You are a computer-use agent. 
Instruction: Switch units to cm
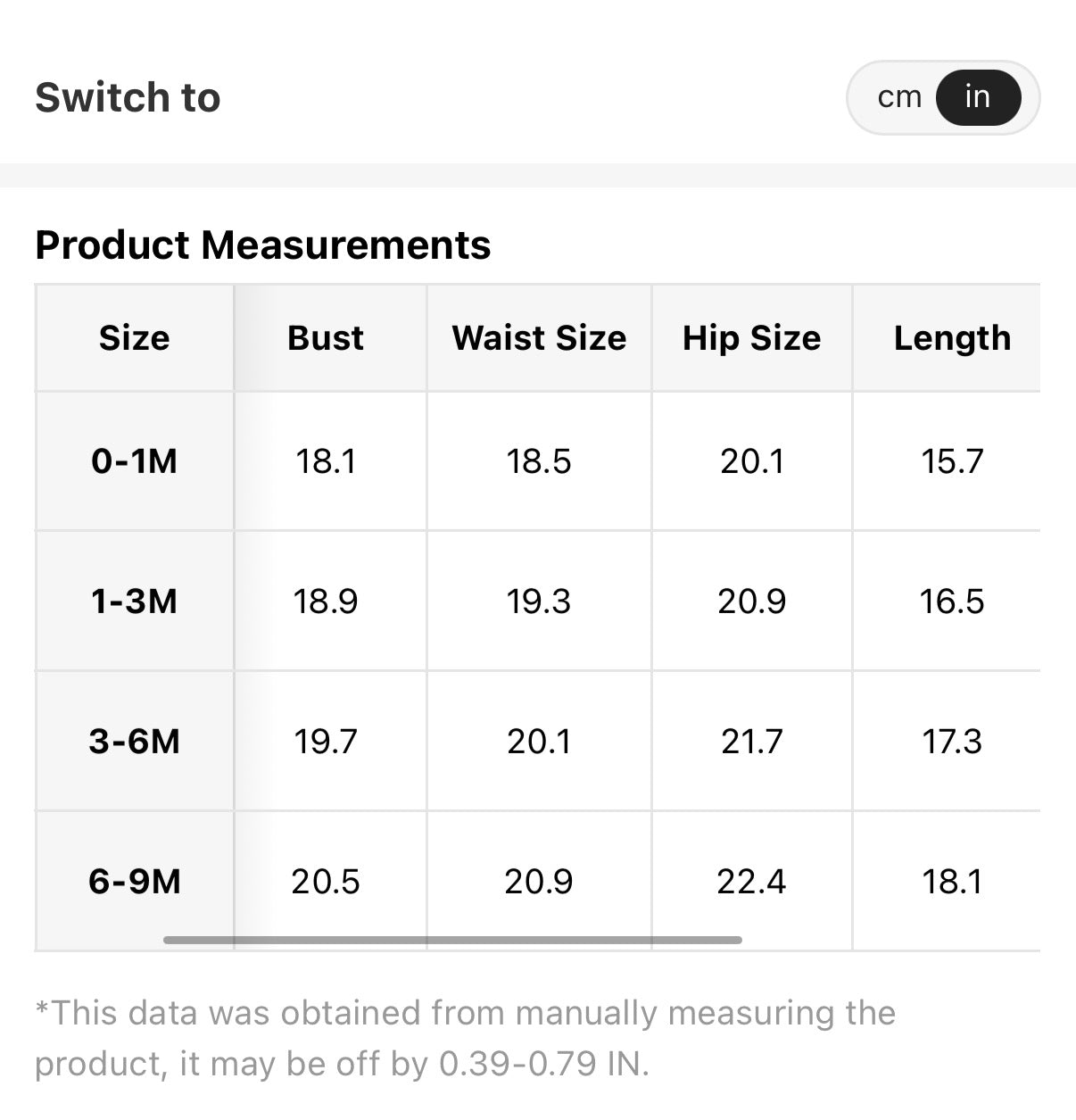pyautogui.click(x=898, y=97)
